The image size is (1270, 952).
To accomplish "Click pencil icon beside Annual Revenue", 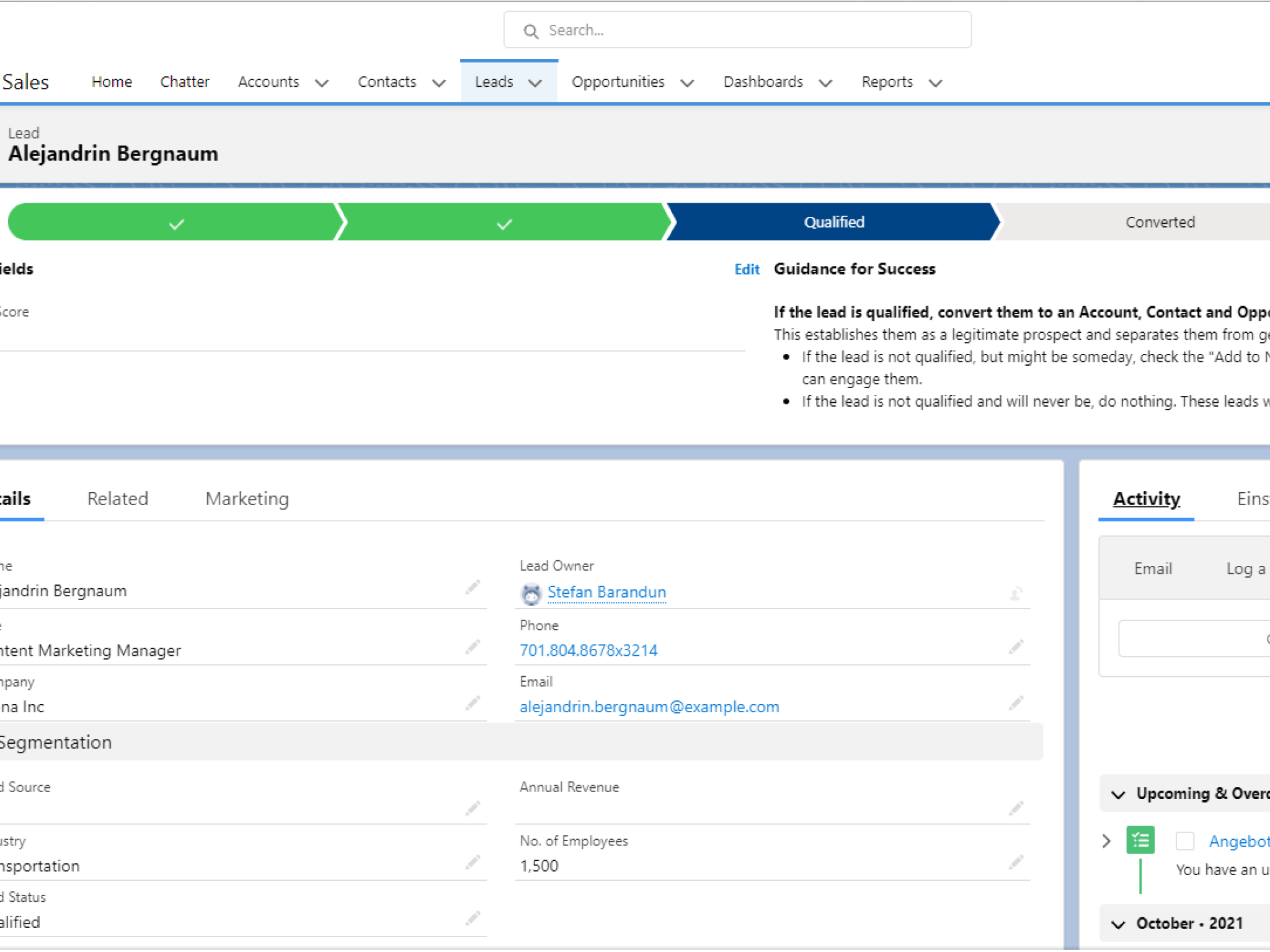I will [1016, 808].
